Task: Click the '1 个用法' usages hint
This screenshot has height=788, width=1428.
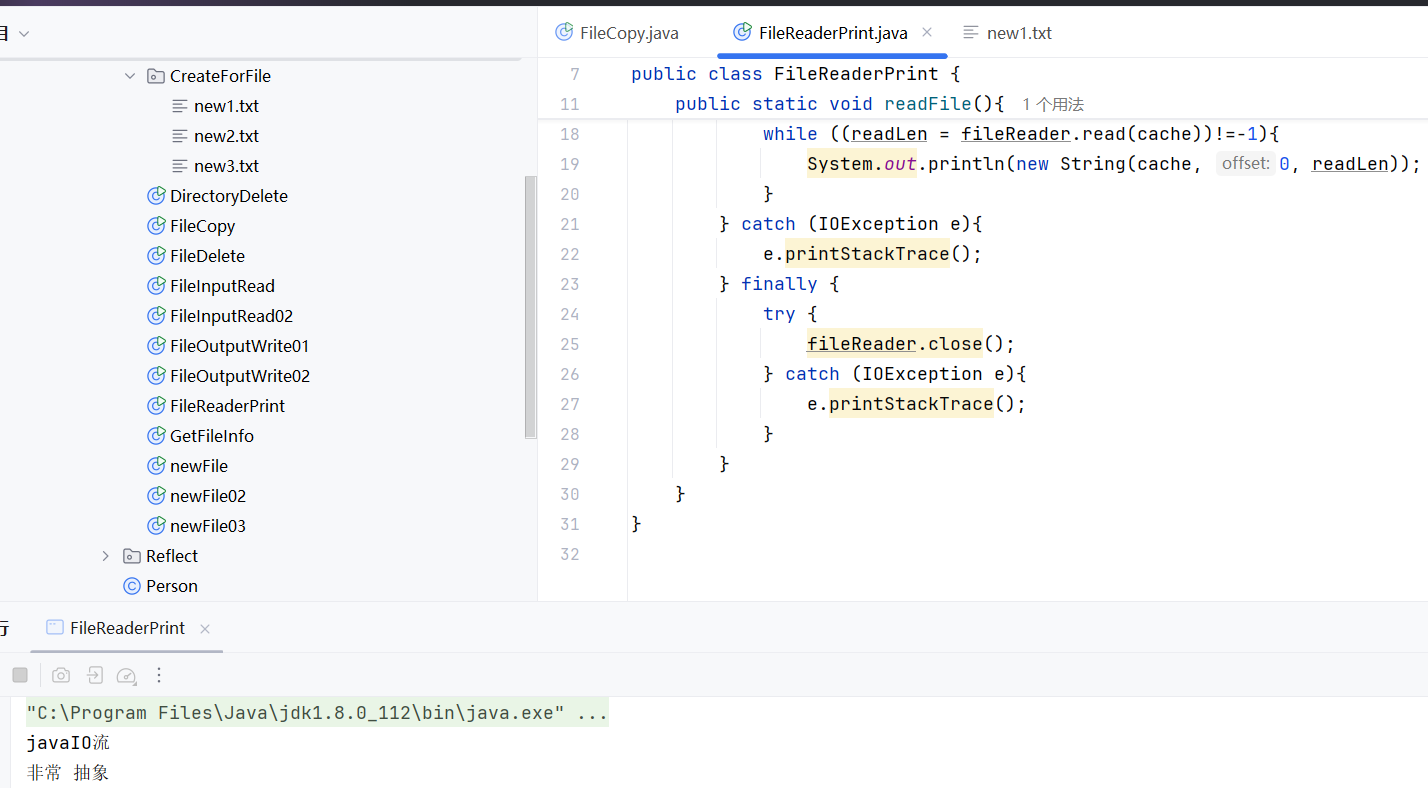Action: [1052, 104]
